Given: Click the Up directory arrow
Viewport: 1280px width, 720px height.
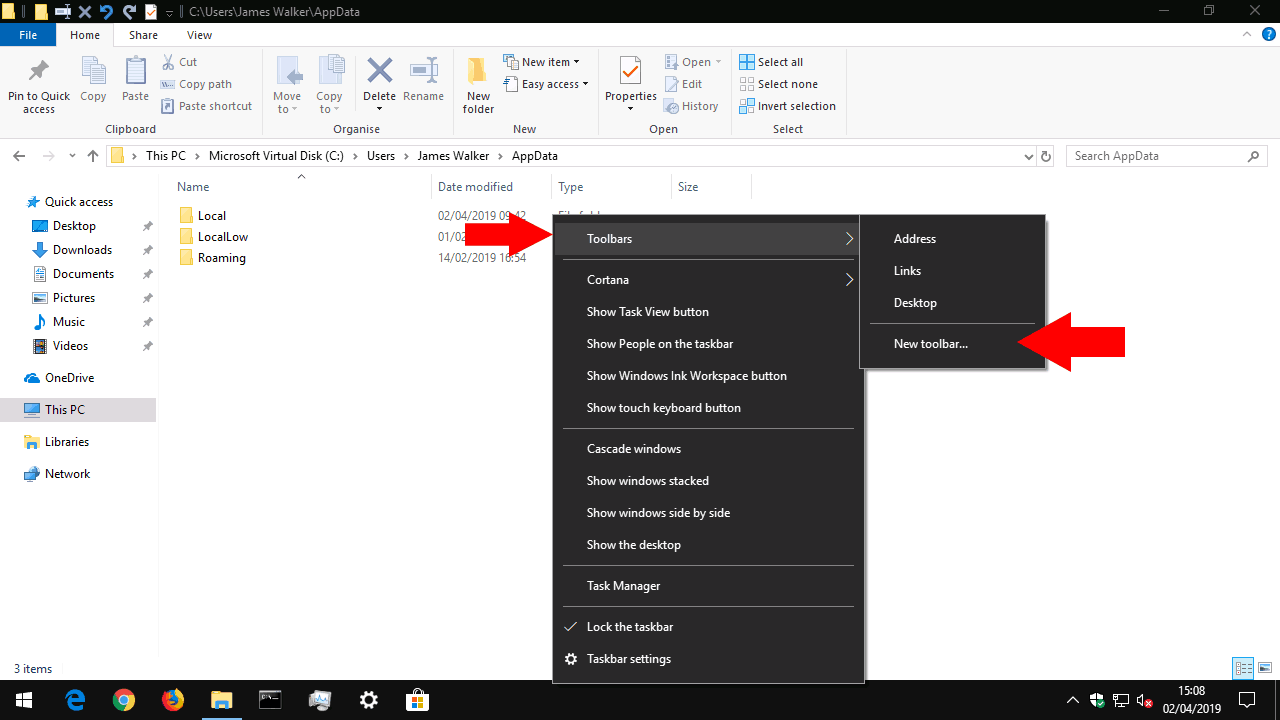Looking at the screenshot, I should point(93,156).
